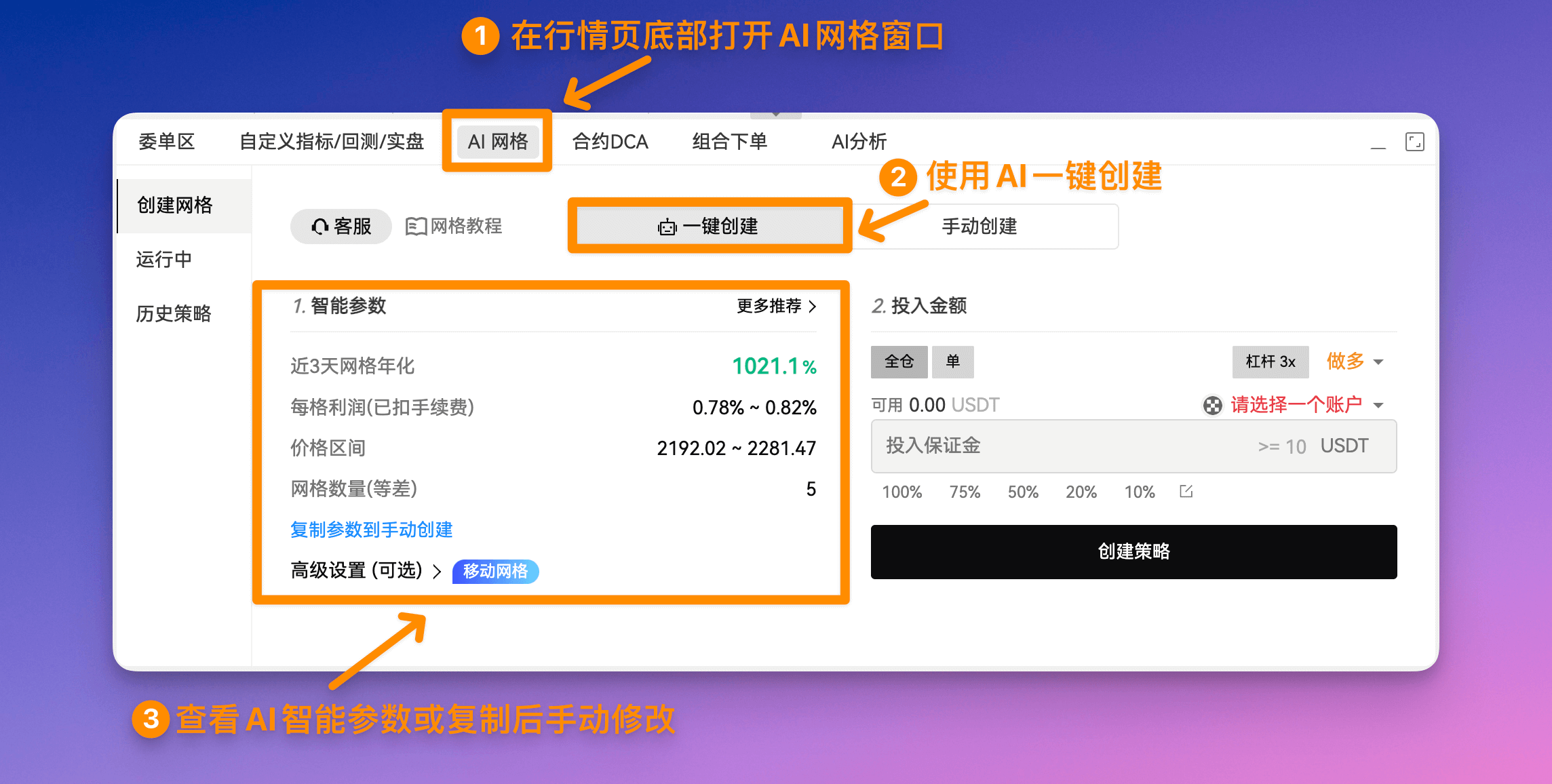This screenshot has height=784, width=1552.
Task: Set investment to 10%
Action: [x=1140, y=492]
